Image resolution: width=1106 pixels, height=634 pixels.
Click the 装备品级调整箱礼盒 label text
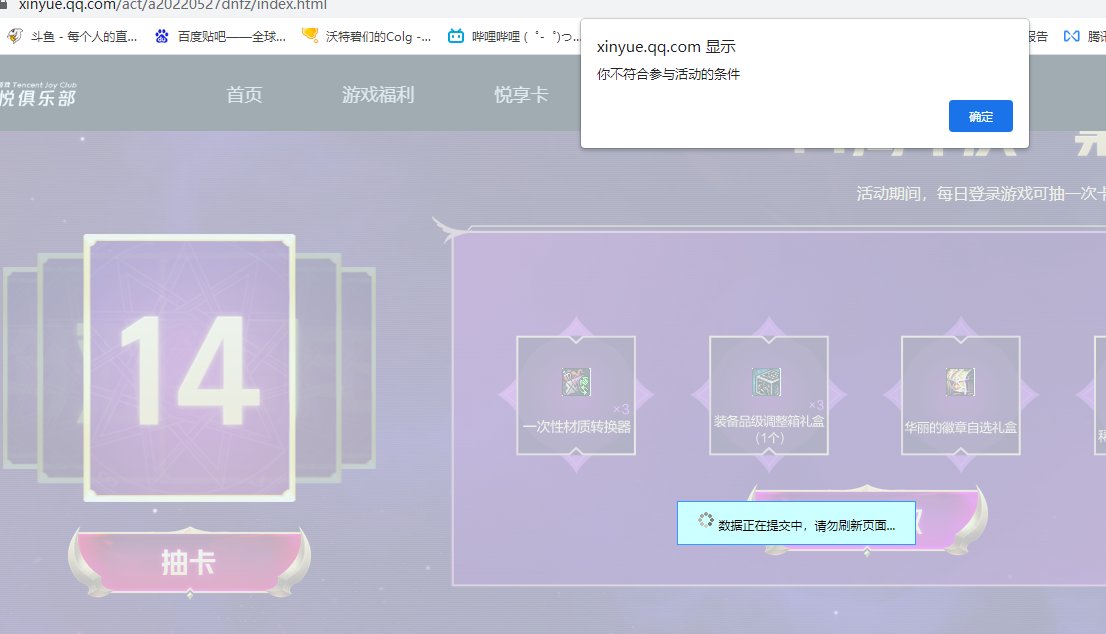769,429
